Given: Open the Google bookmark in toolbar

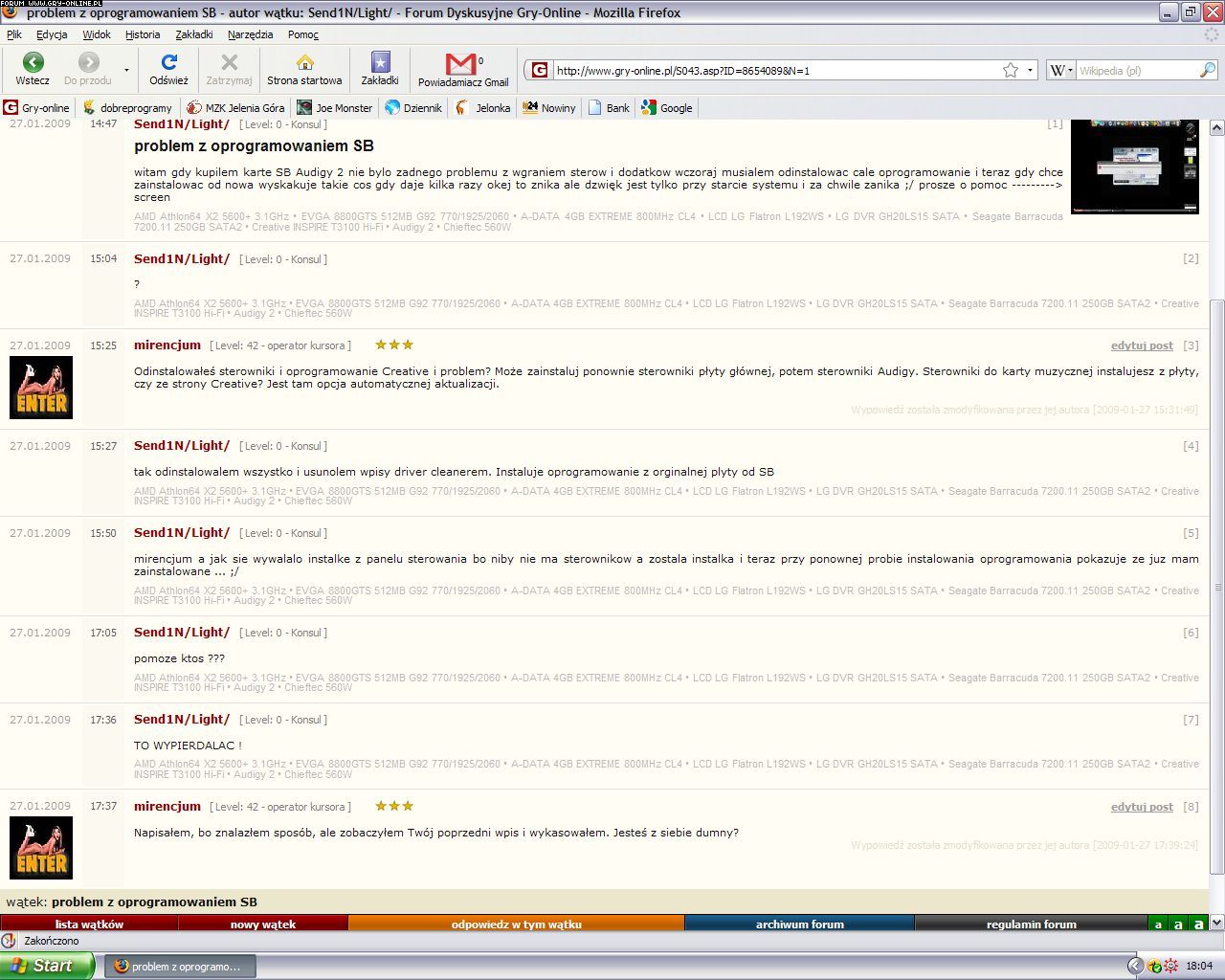Looking at the screenshot, I should coord(667,108).
